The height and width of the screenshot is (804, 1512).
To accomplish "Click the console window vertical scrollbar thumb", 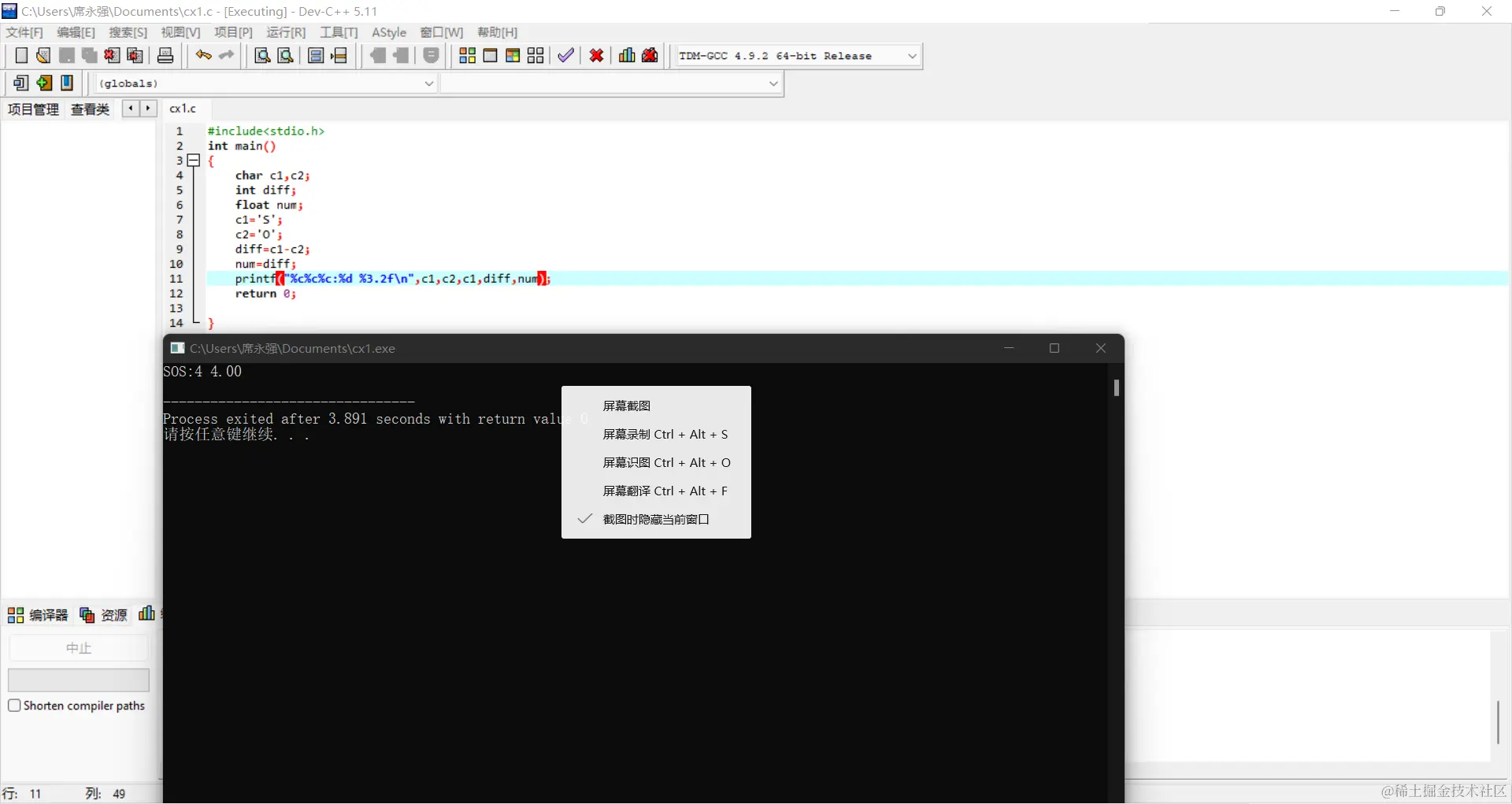I will tap(1117, 387).
